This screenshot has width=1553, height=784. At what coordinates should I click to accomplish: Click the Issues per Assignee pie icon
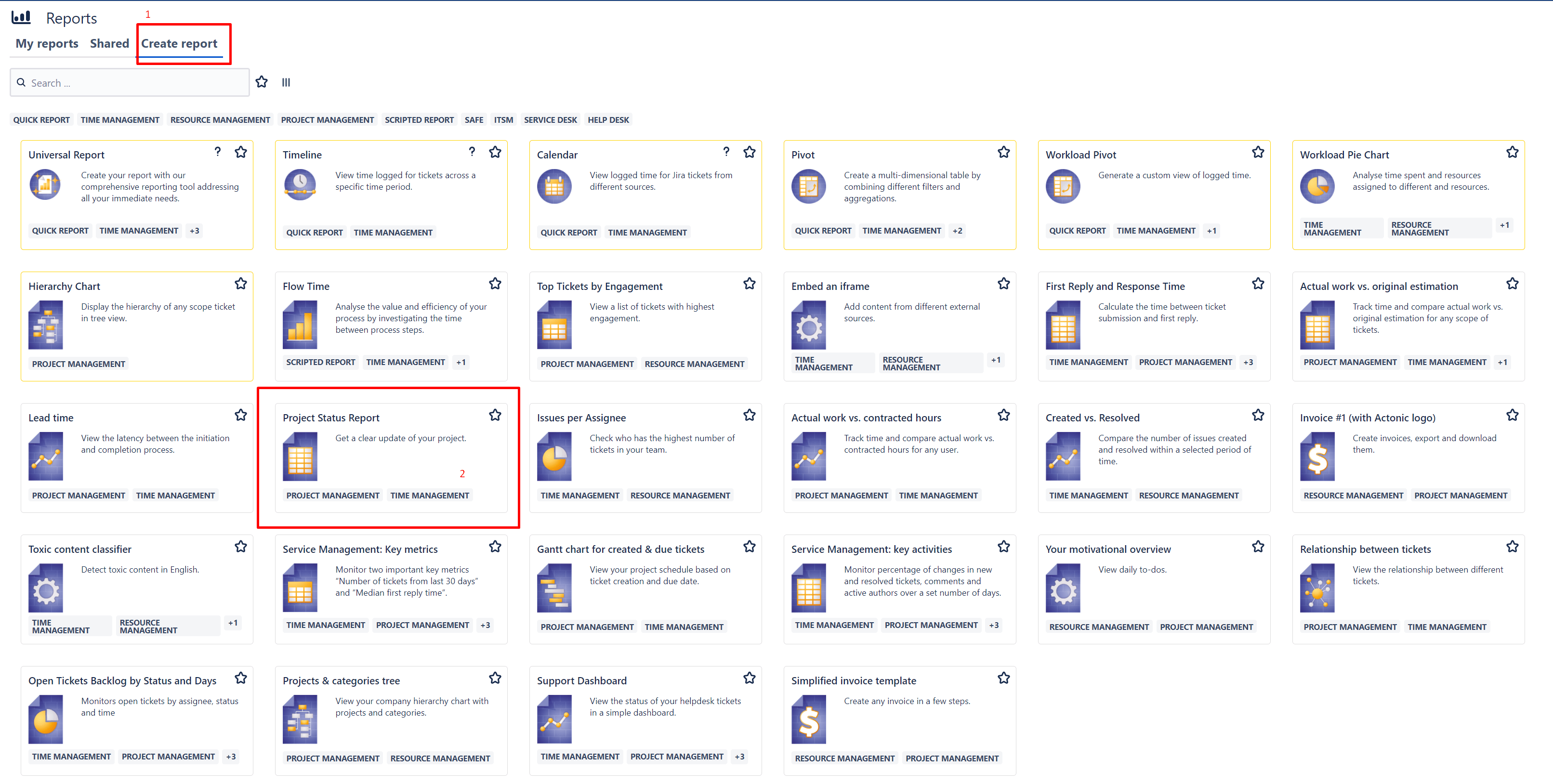pos(554,457)
